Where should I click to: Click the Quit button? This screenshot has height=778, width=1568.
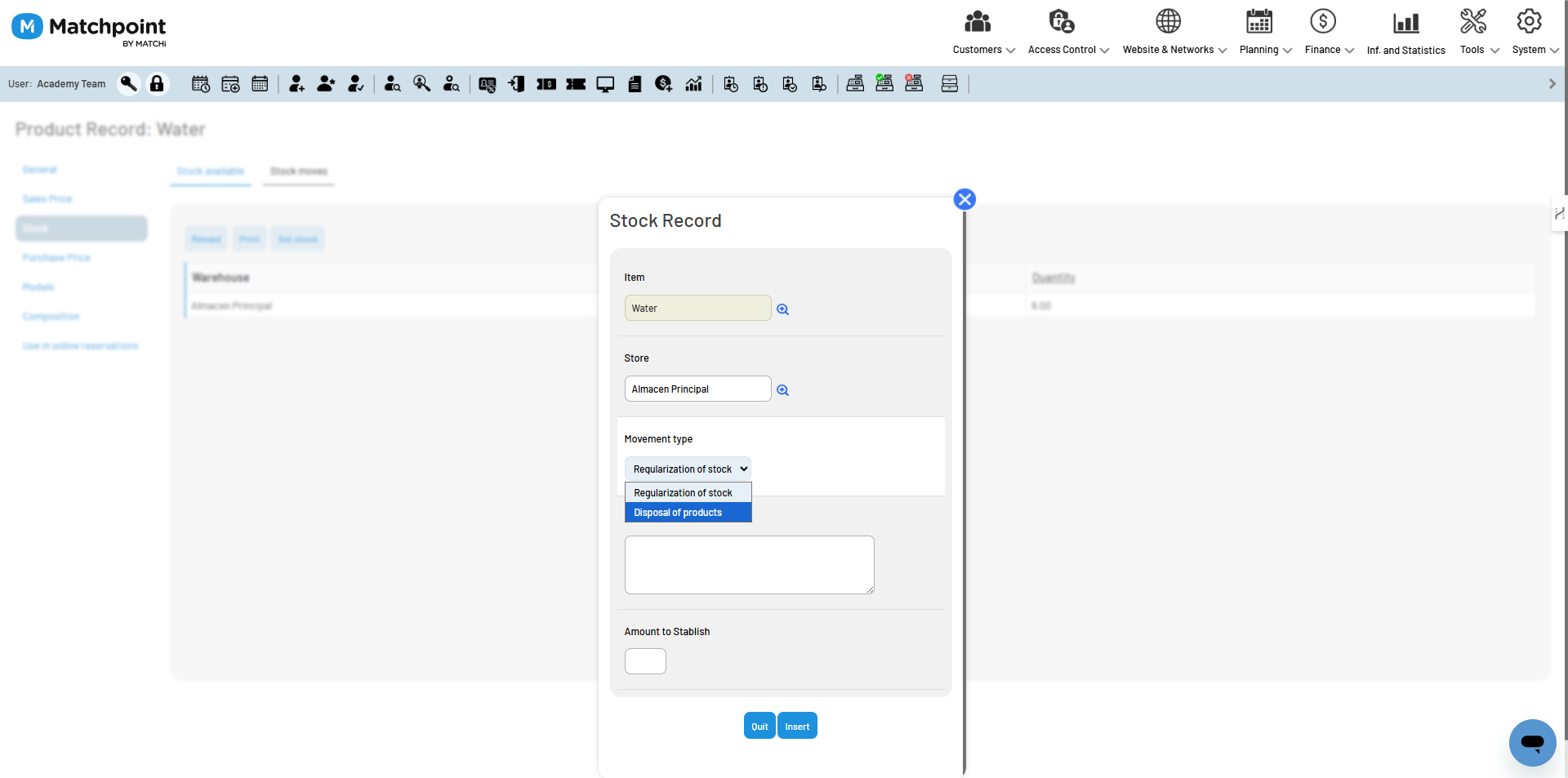tap(759, 726)
